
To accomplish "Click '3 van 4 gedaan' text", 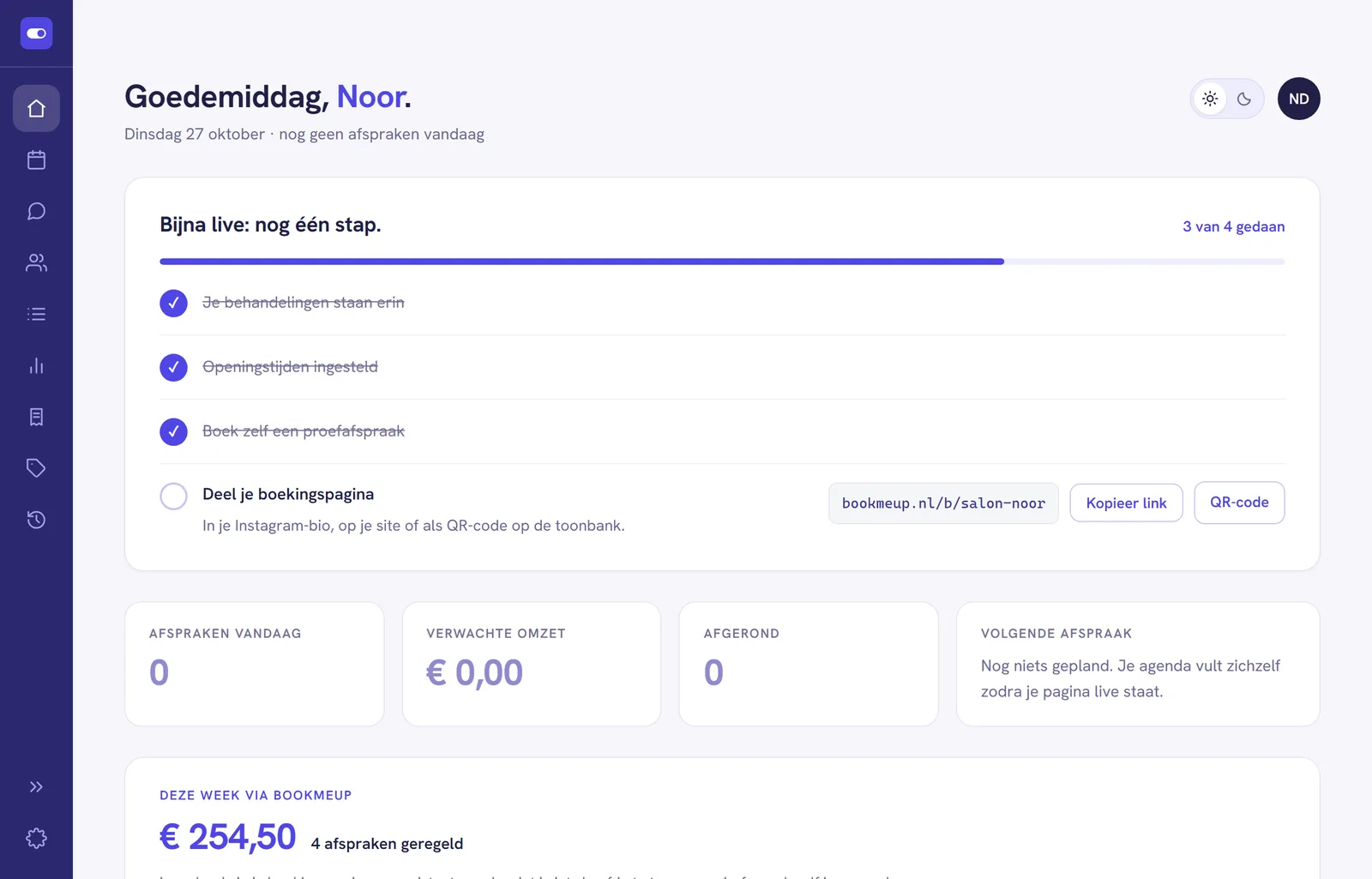I will click(1233, 226).
